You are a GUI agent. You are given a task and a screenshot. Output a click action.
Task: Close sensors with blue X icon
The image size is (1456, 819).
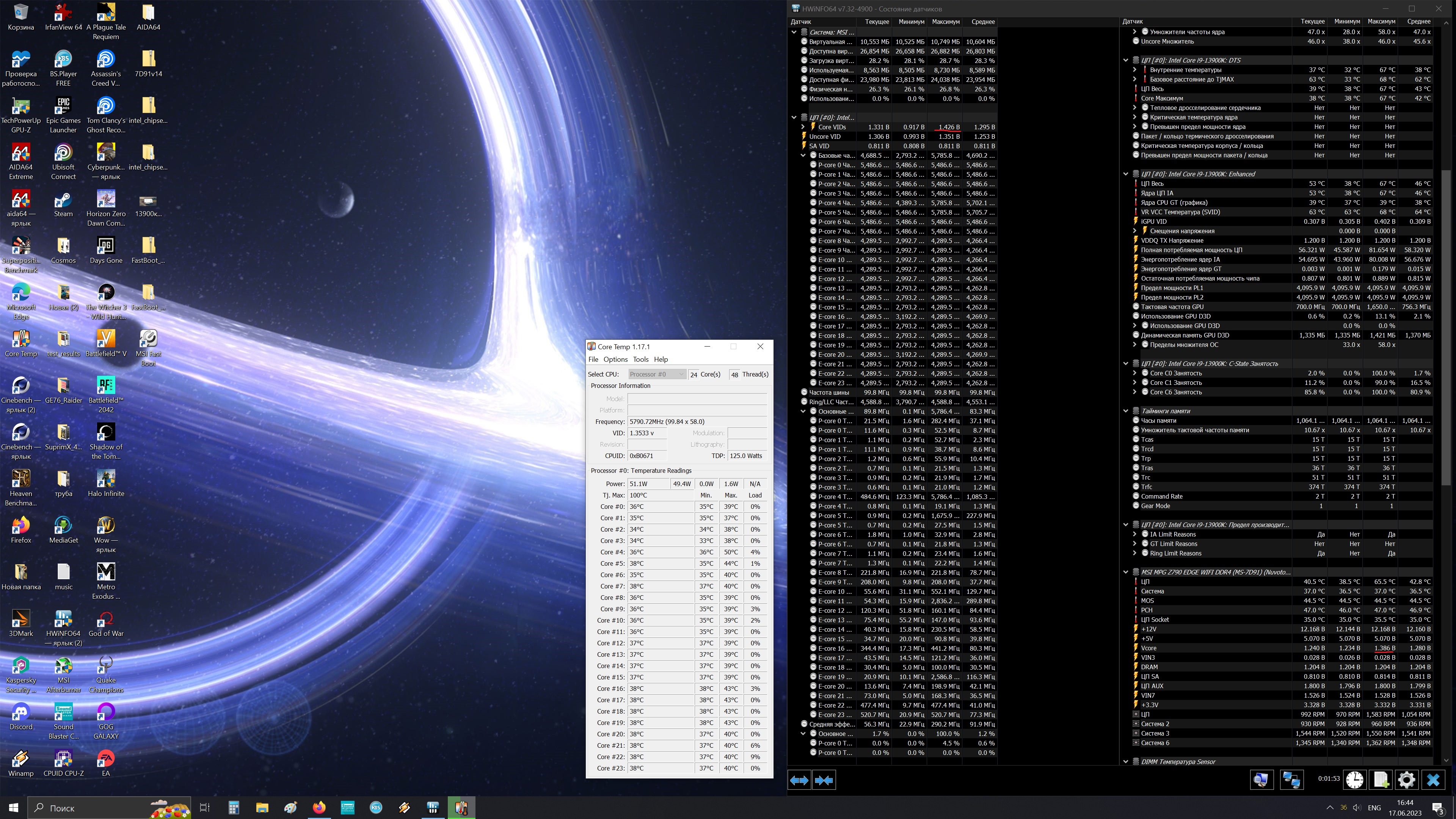pyautogui.click(x=1433, y=780)
